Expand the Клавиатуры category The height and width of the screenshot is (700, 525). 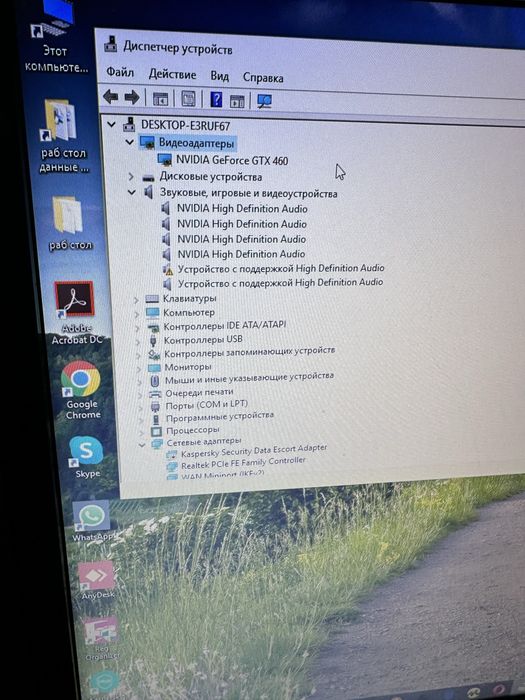[136, 300]
